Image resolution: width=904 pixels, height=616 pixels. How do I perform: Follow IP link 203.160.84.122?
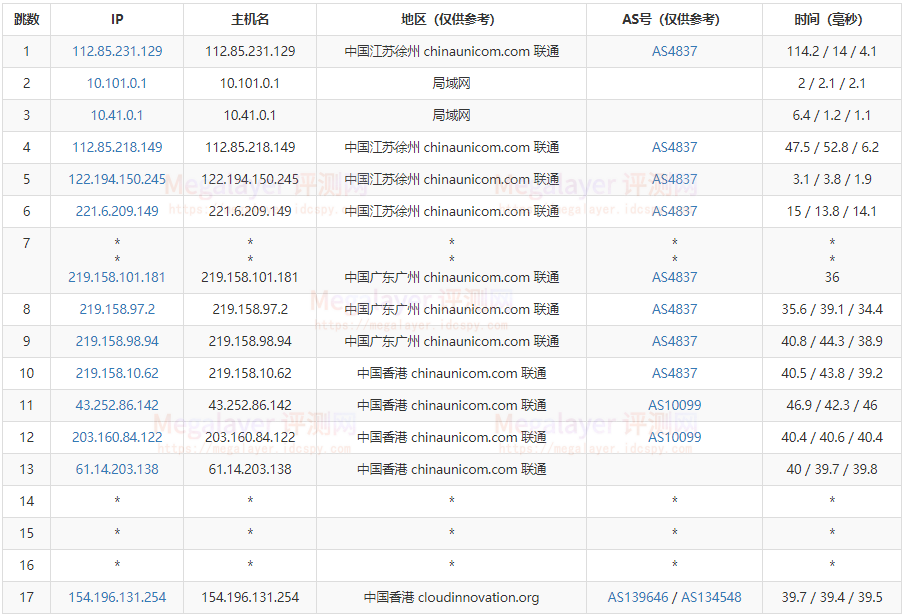point(117,437)
